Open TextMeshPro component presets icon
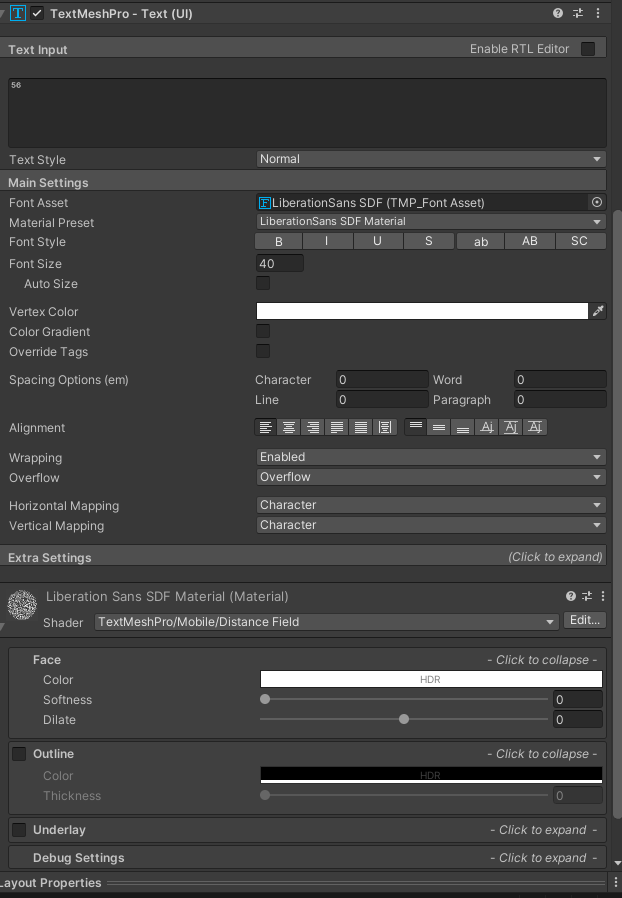The width and height of the screenshot is (622, 898). tap(577, 13)
